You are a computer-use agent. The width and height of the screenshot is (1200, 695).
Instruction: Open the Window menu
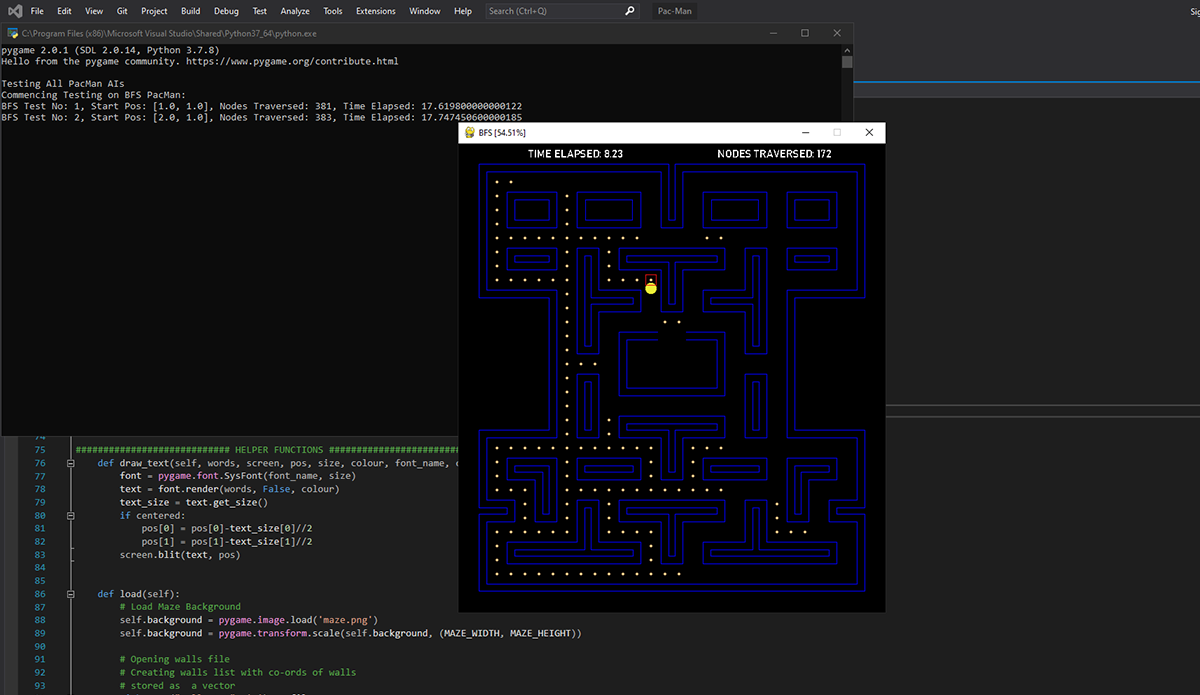(x=425, y=11)
